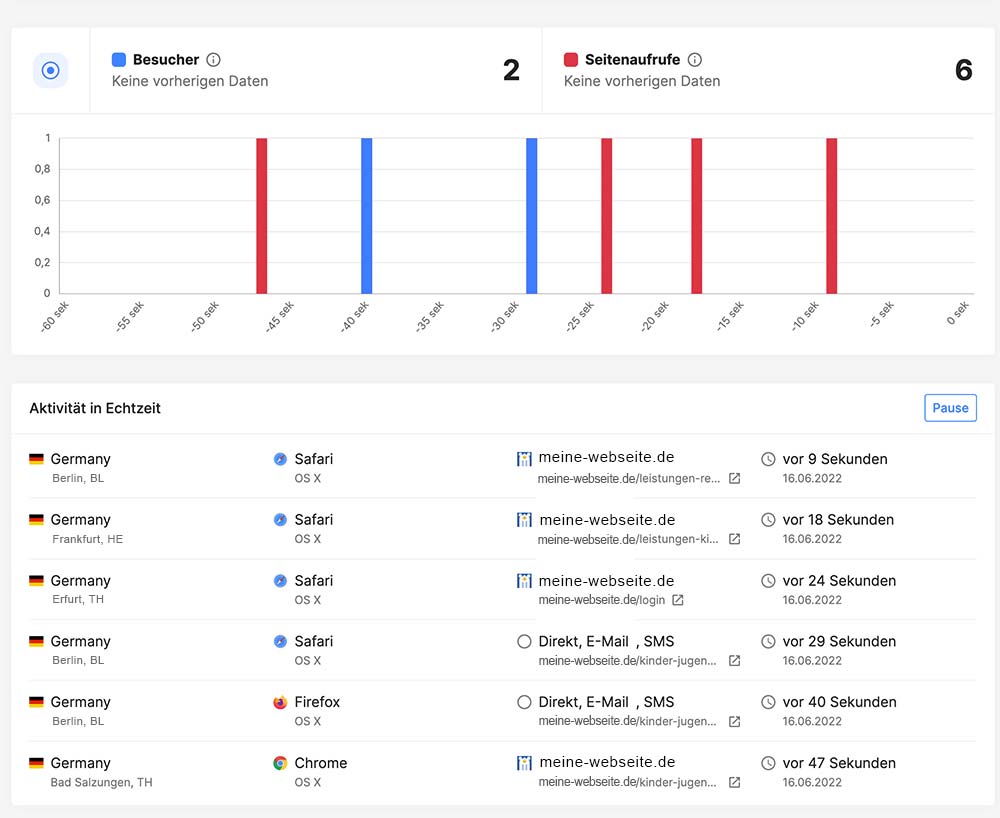Click the external link icon next to meine-webseite.de/kinder-jugen…

[734, 661]
